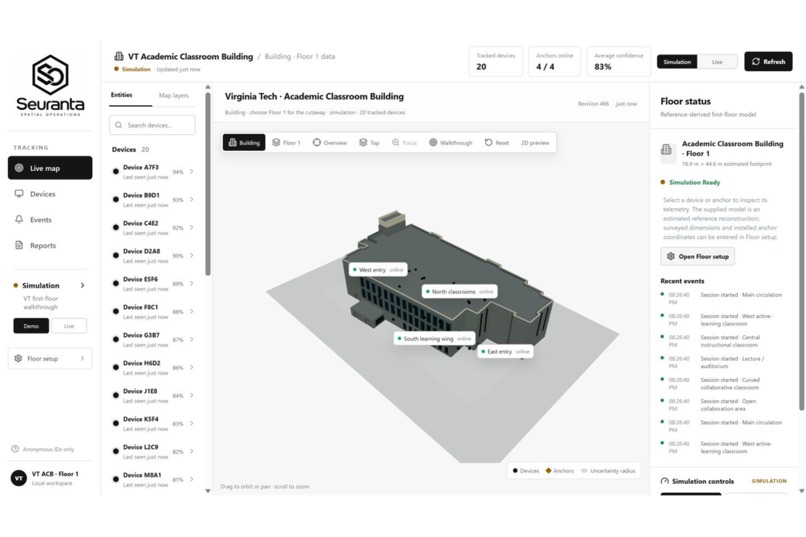The image size is (806, 537).
Task: Select Live mode in the sidebar
Action: tap(69, 326)
